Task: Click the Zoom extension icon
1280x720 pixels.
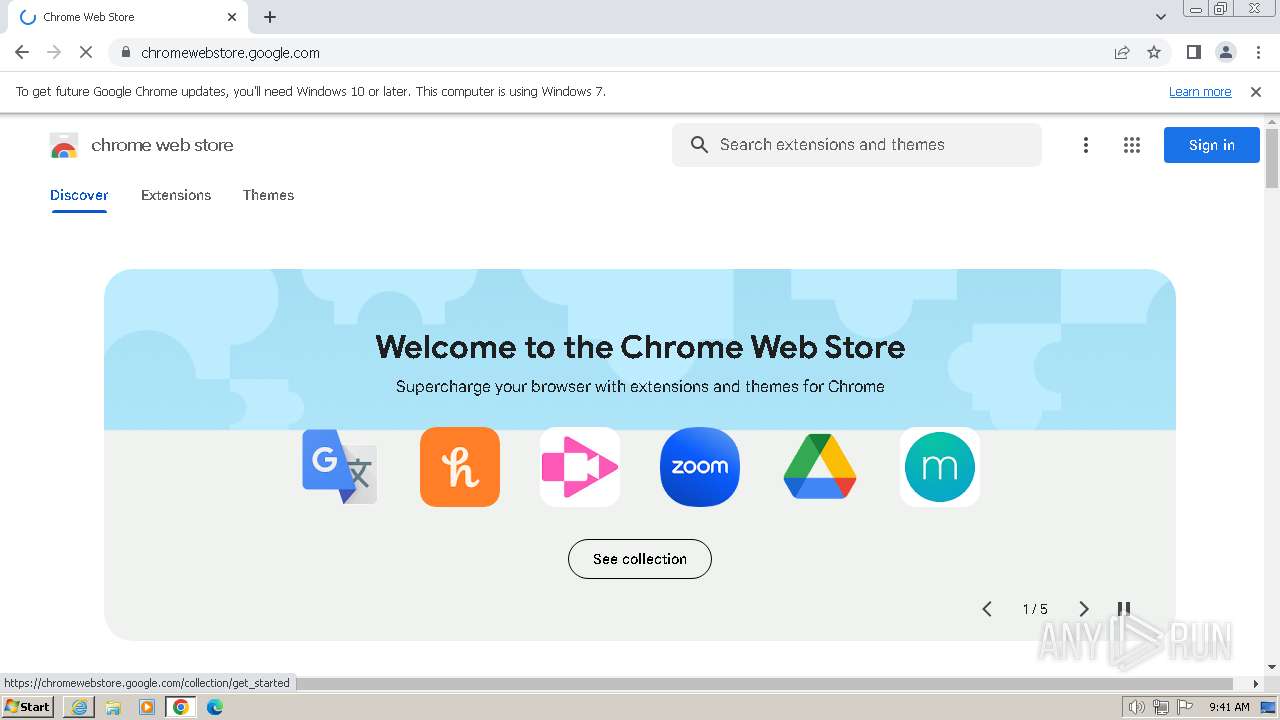Action: pos(700,467)
